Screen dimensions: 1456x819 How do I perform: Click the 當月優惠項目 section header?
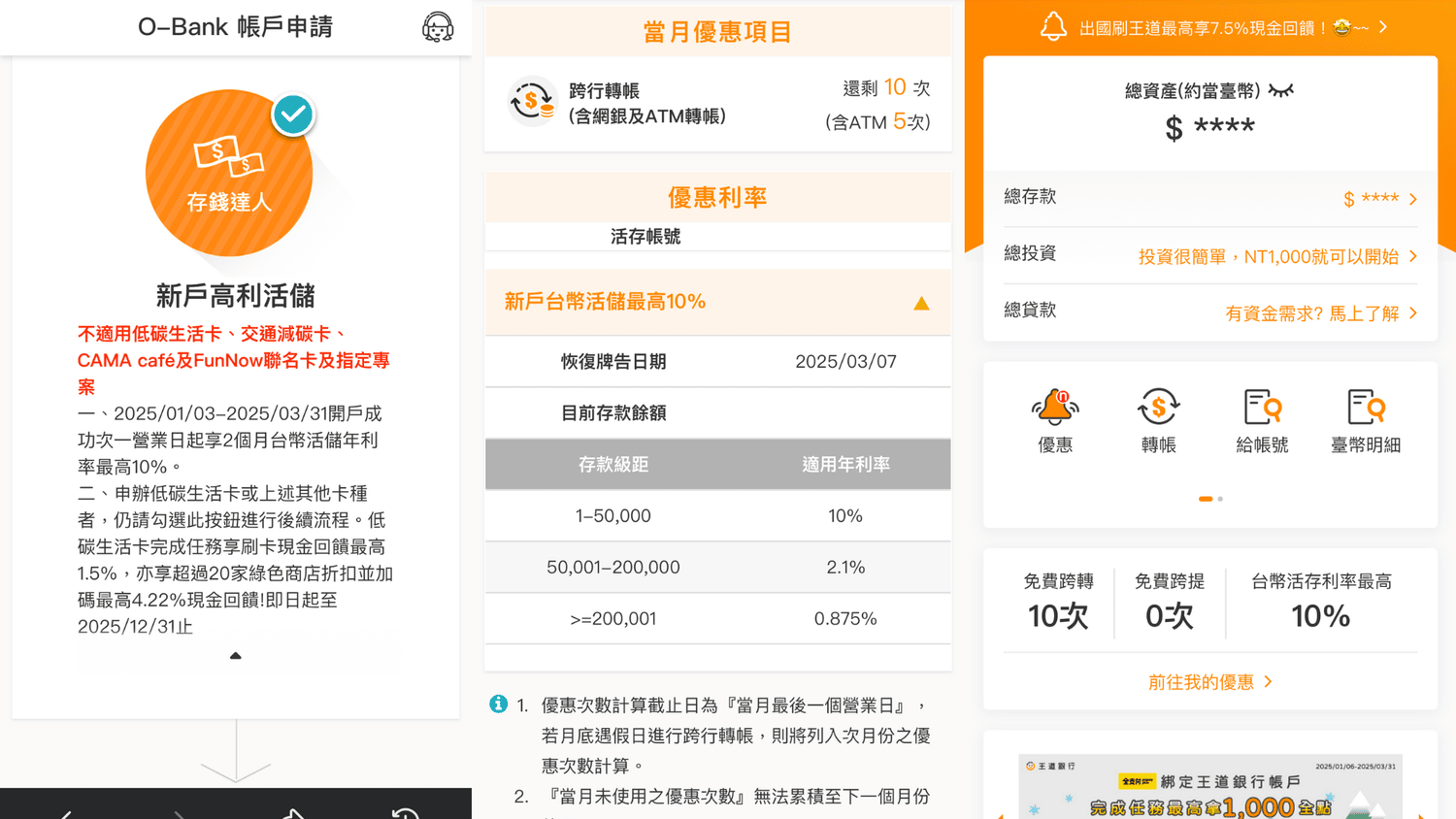coord(717,32)
